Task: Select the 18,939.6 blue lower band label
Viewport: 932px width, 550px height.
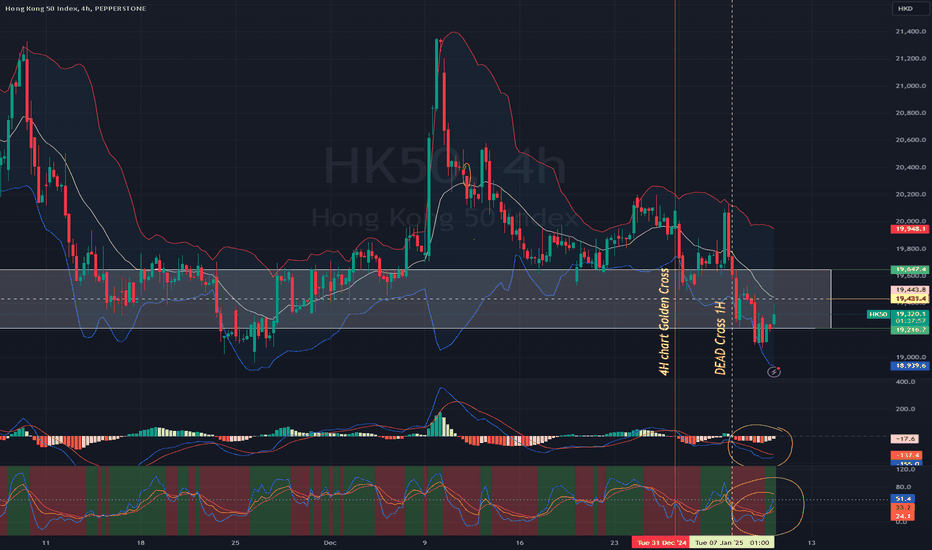Action: (910, 366)
